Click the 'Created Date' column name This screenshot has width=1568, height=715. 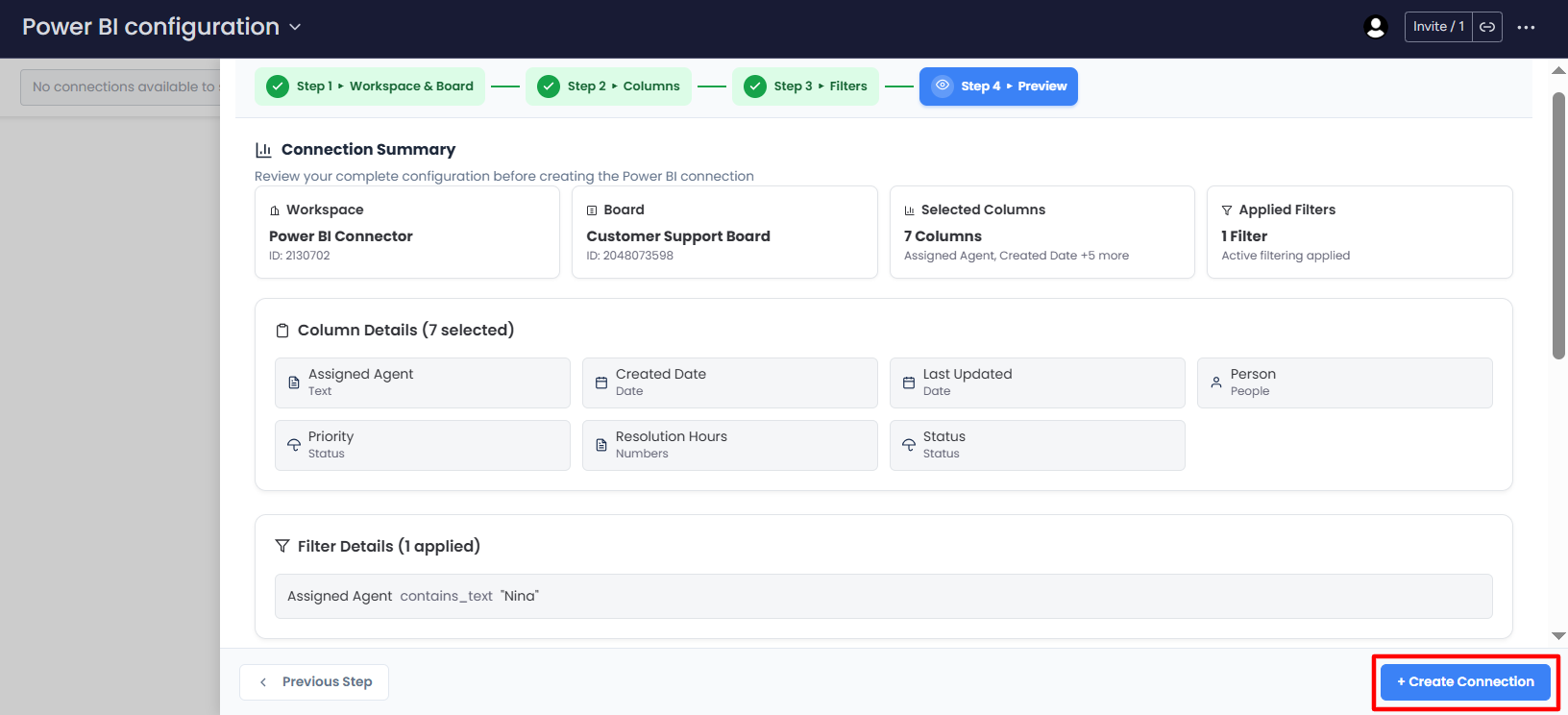click(x=661, y=375)
